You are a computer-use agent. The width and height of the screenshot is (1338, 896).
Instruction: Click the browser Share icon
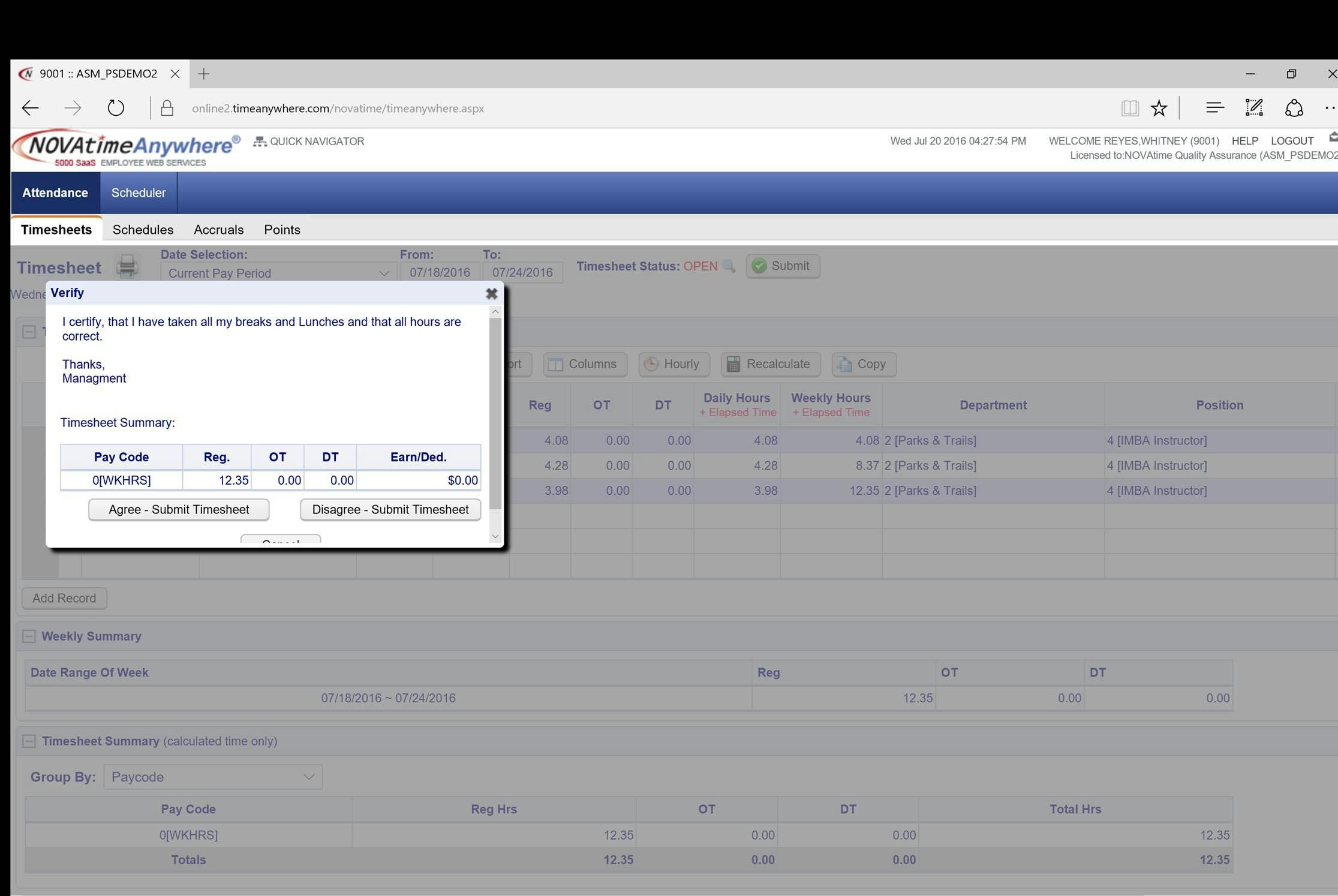pyautogui.click(x=1294, y=107)
